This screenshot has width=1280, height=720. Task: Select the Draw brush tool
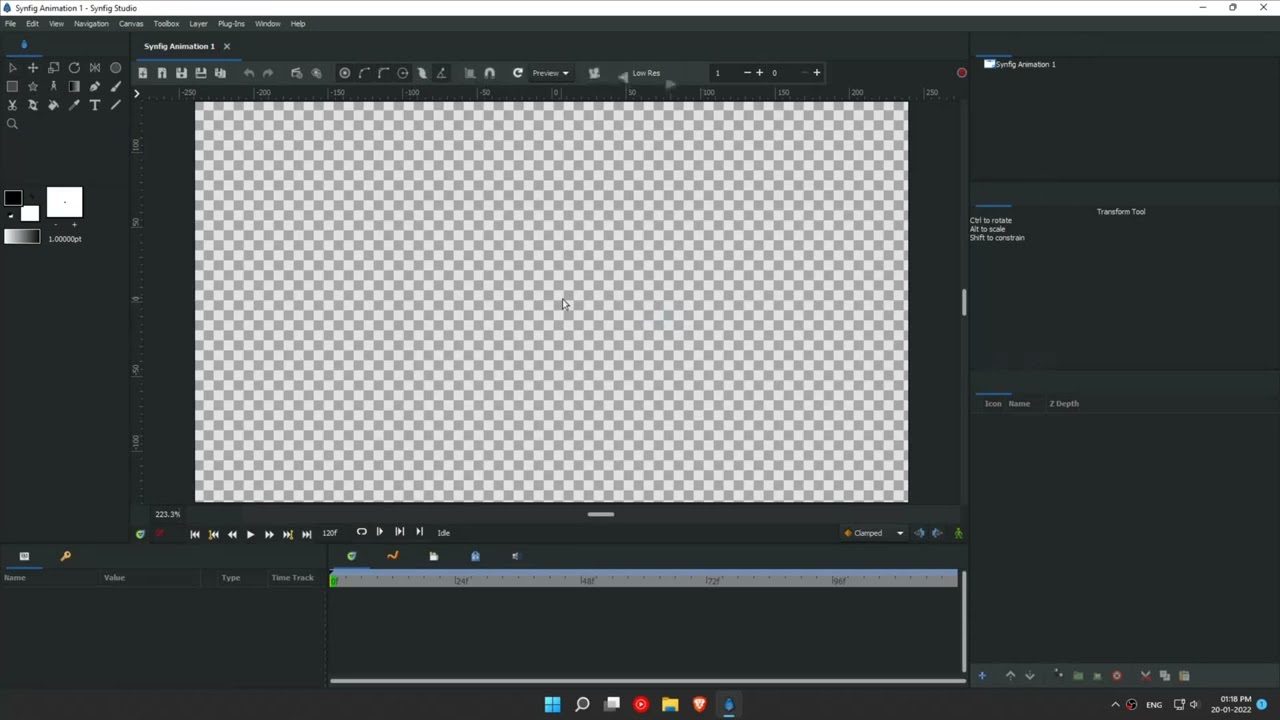click(116, 87)
